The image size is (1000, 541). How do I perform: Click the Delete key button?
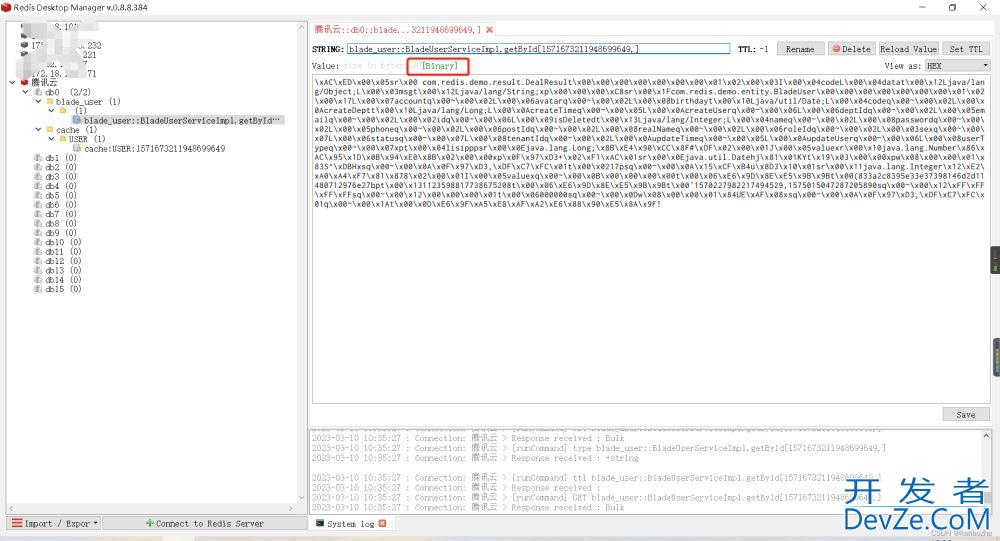coord(851,49)
